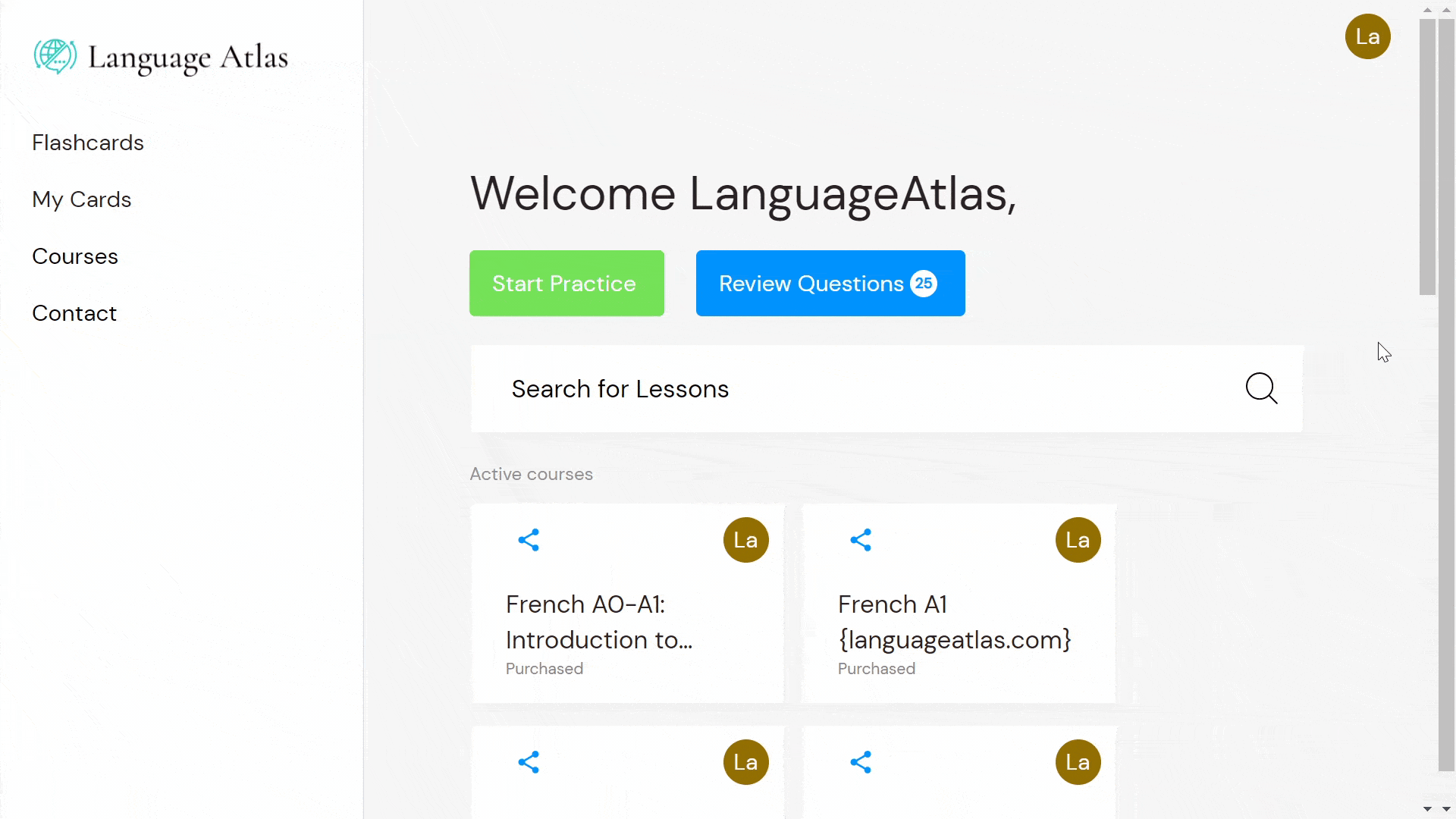The height and width of the screenshot is (819, 1456).
Task: Focus the Search for Lessons field
Action: click(x=857, y=389)
